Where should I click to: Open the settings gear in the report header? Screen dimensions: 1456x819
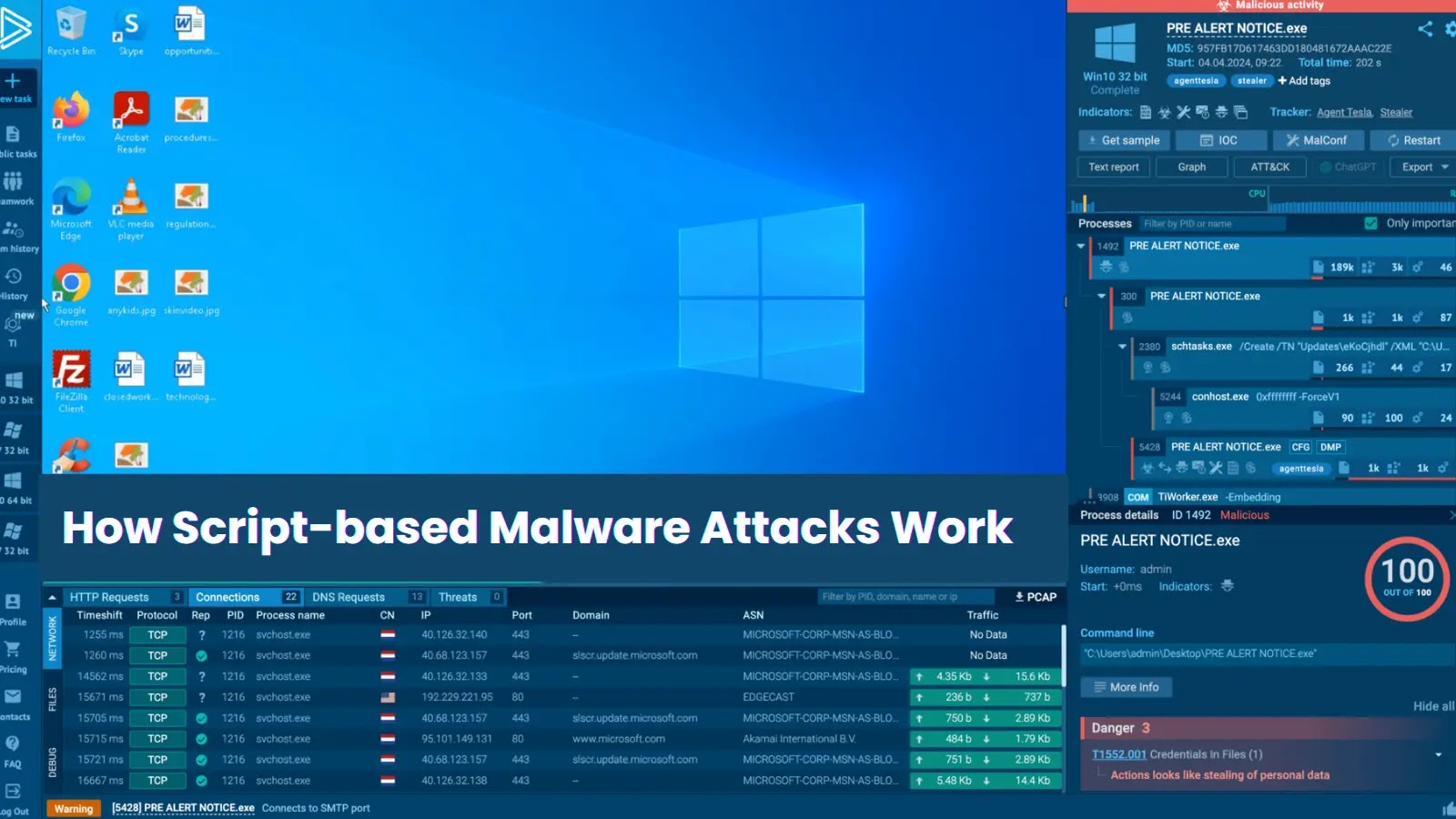click(1450, 28)
